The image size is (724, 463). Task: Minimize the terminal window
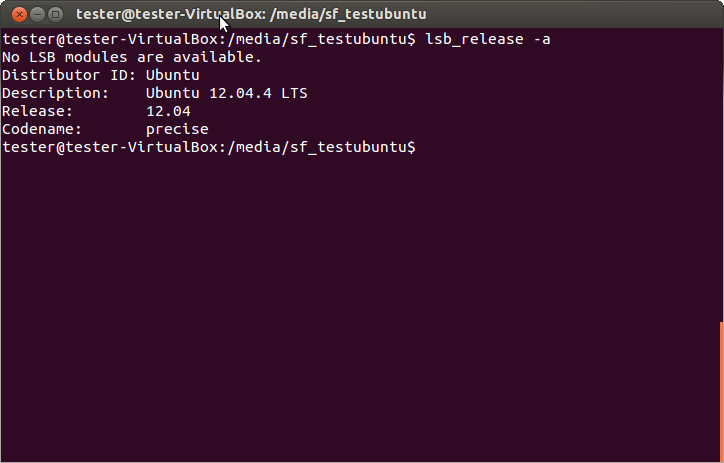(x=35, y=14)
